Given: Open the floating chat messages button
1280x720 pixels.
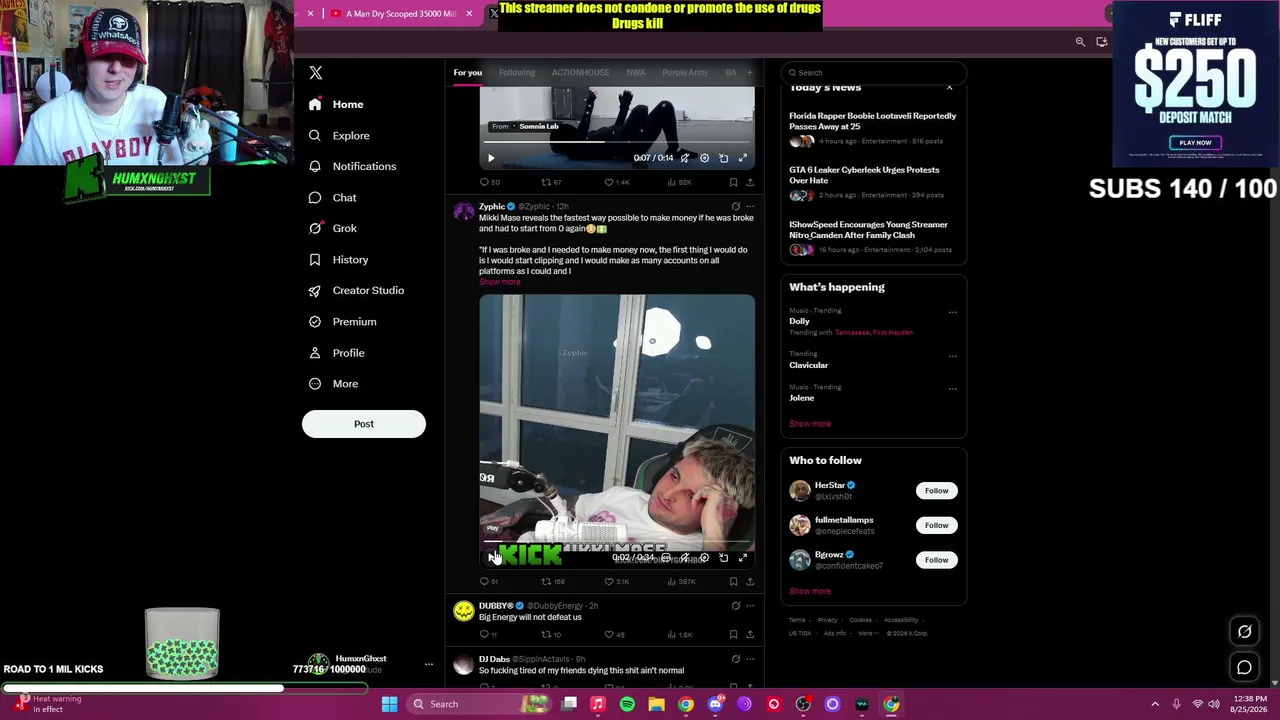Looking at the screenshot, I should [1245, 667].
